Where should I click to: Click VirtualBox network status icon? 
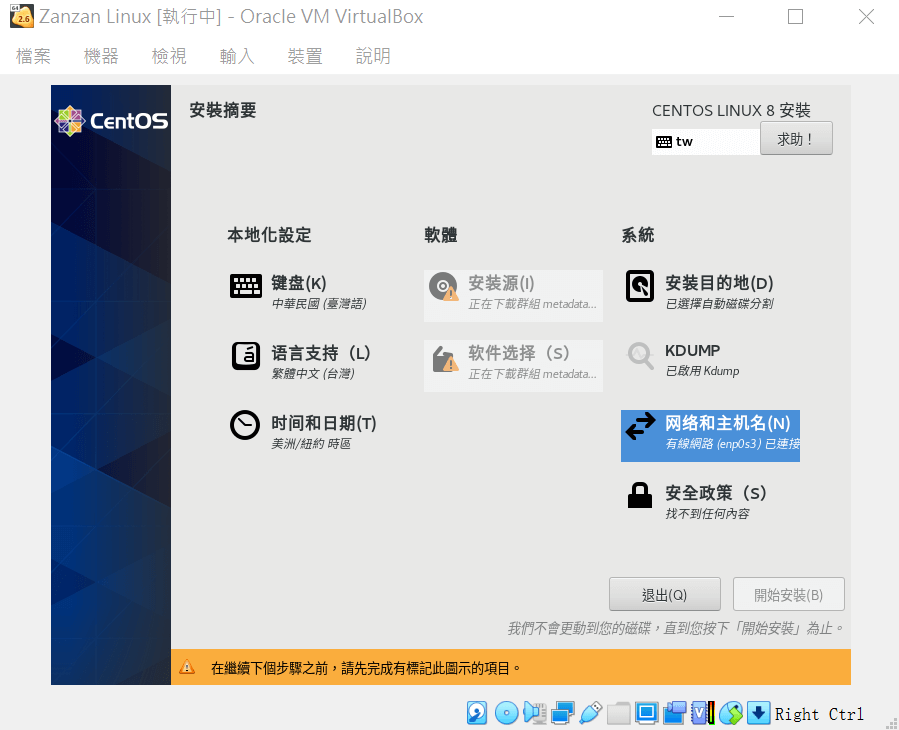[562, 713]
